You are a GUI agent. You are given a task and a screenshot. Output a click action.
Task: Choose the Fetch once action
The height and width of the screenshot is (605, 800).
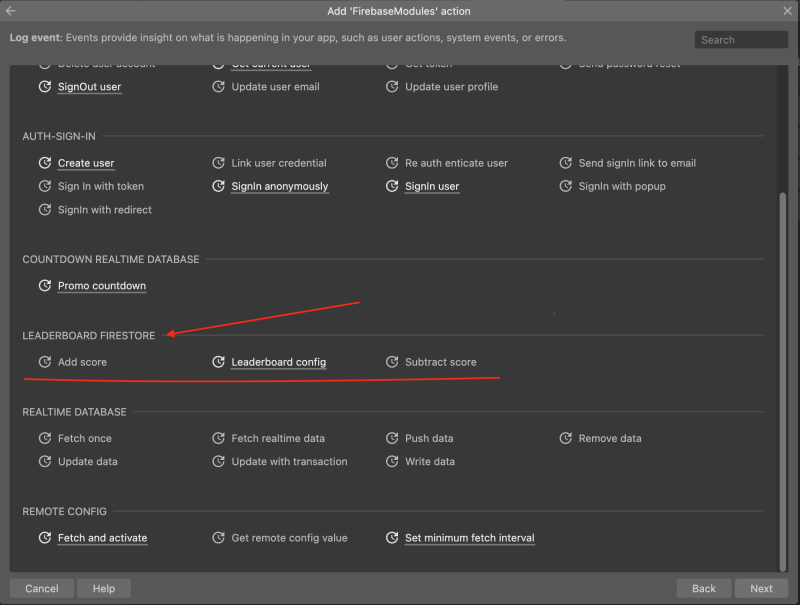(85, 438)
